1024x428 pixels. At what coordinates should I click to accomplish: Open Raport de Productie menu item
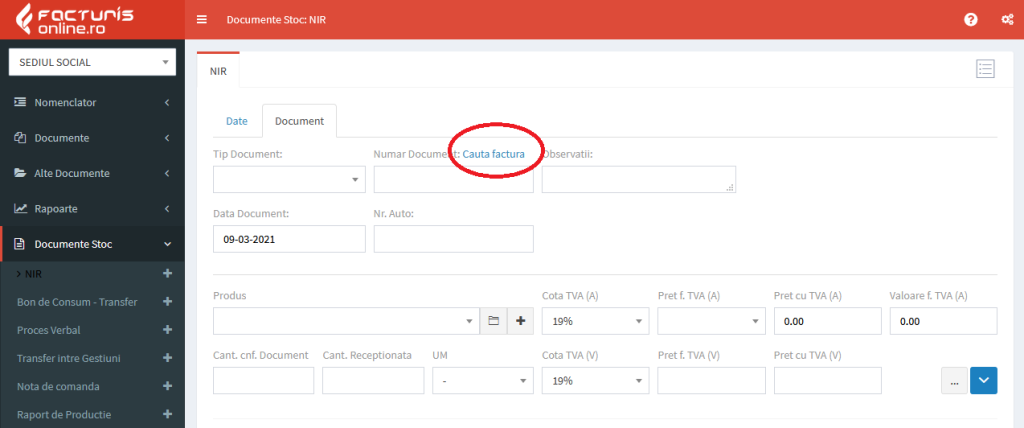tap(64, 414)
